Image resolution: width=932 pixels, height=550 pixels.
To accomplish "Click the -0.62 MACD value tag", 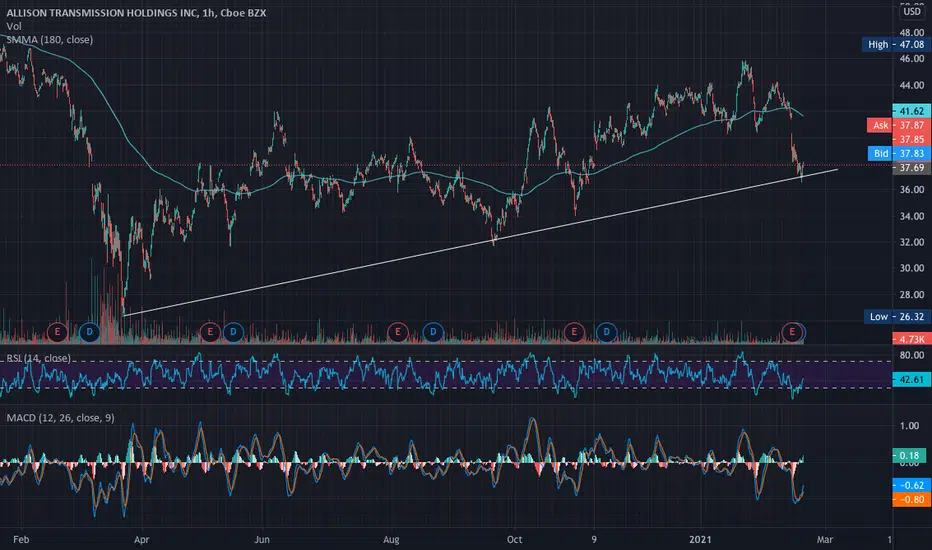I will pyautogui.click(x=911, y=485).
